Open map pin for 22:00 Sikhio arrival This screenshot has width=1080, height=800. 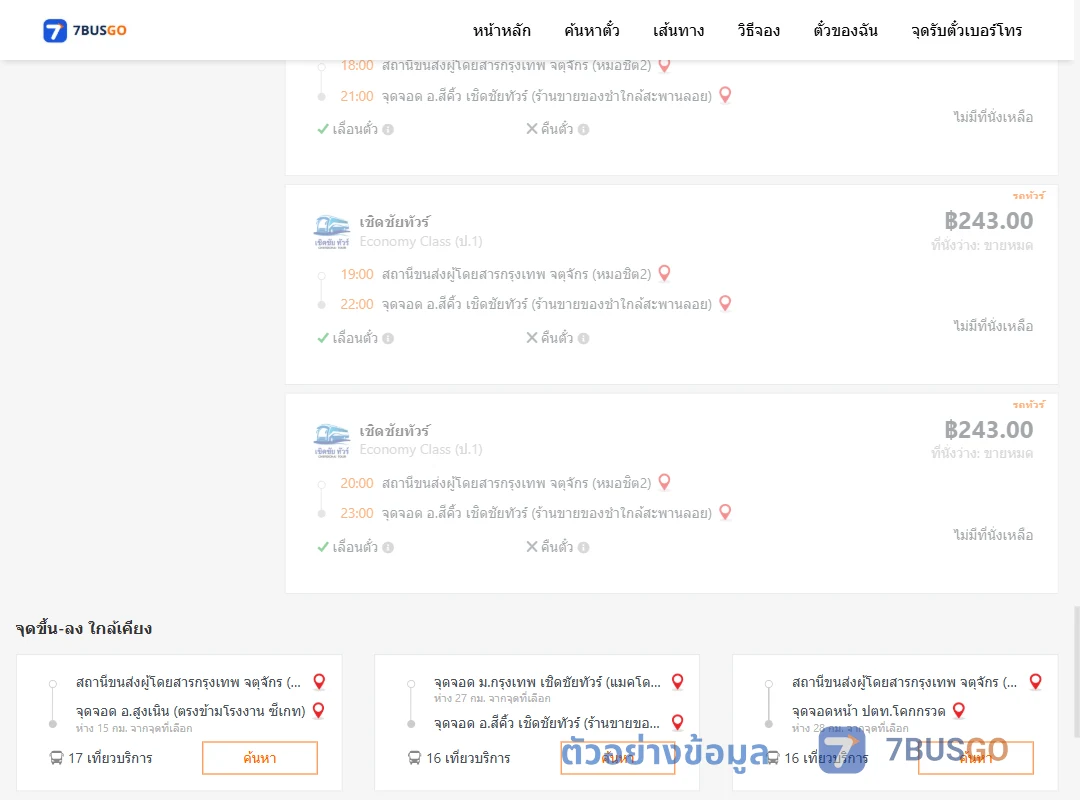725,303
